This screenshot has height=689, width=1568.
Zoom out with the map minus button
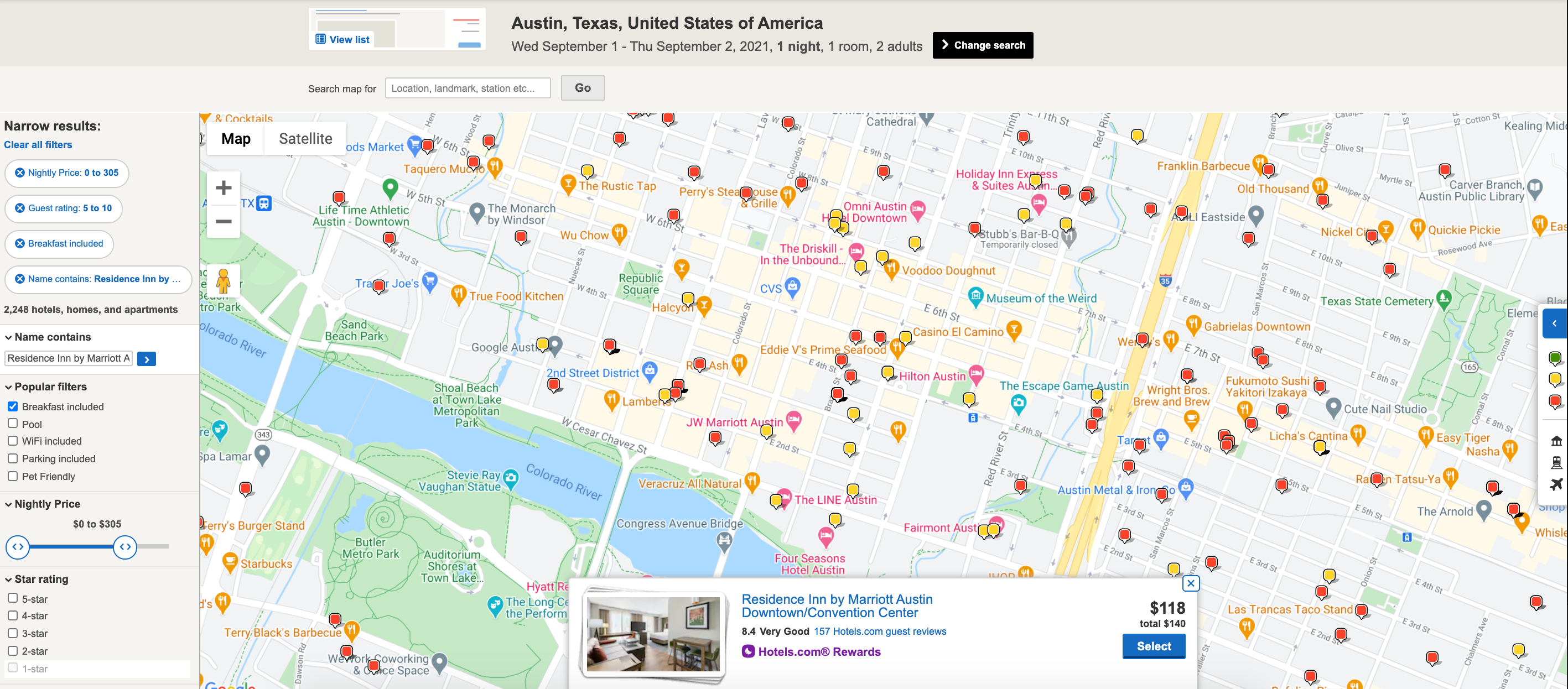point(224,221)
